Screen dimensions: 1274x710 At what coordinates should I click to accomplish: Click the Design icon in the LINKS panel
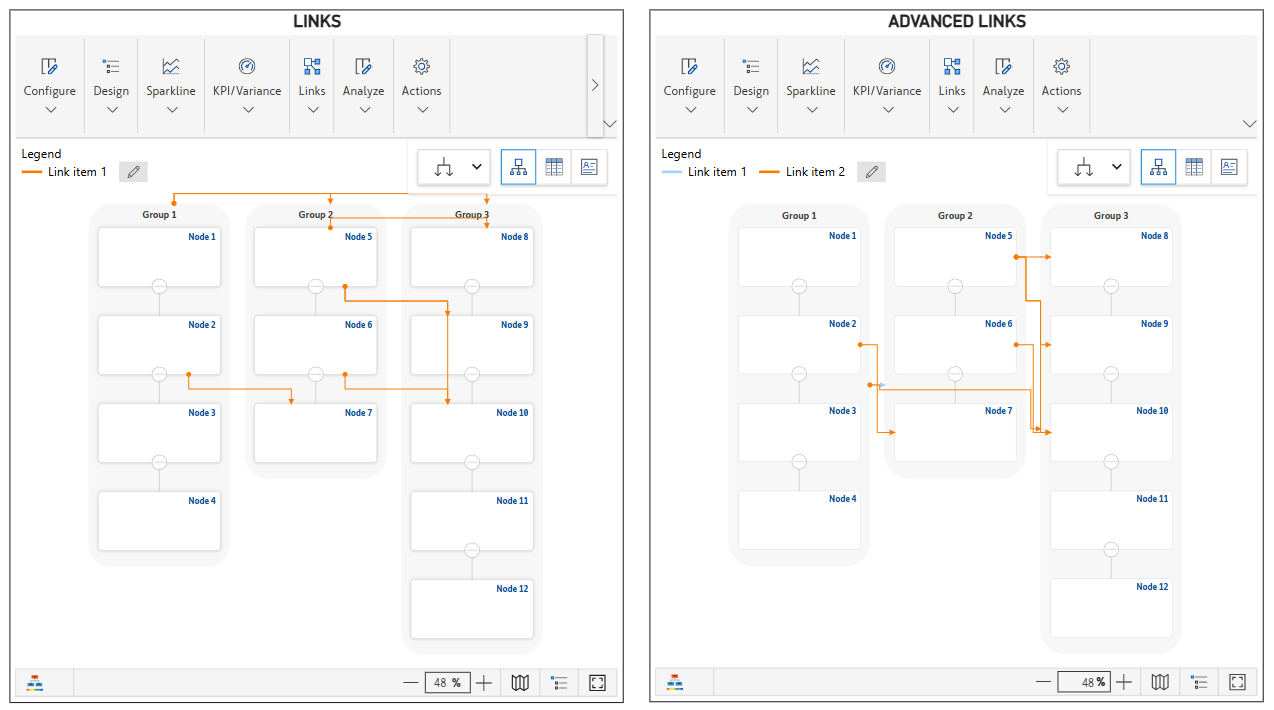(x=111, y=67)
